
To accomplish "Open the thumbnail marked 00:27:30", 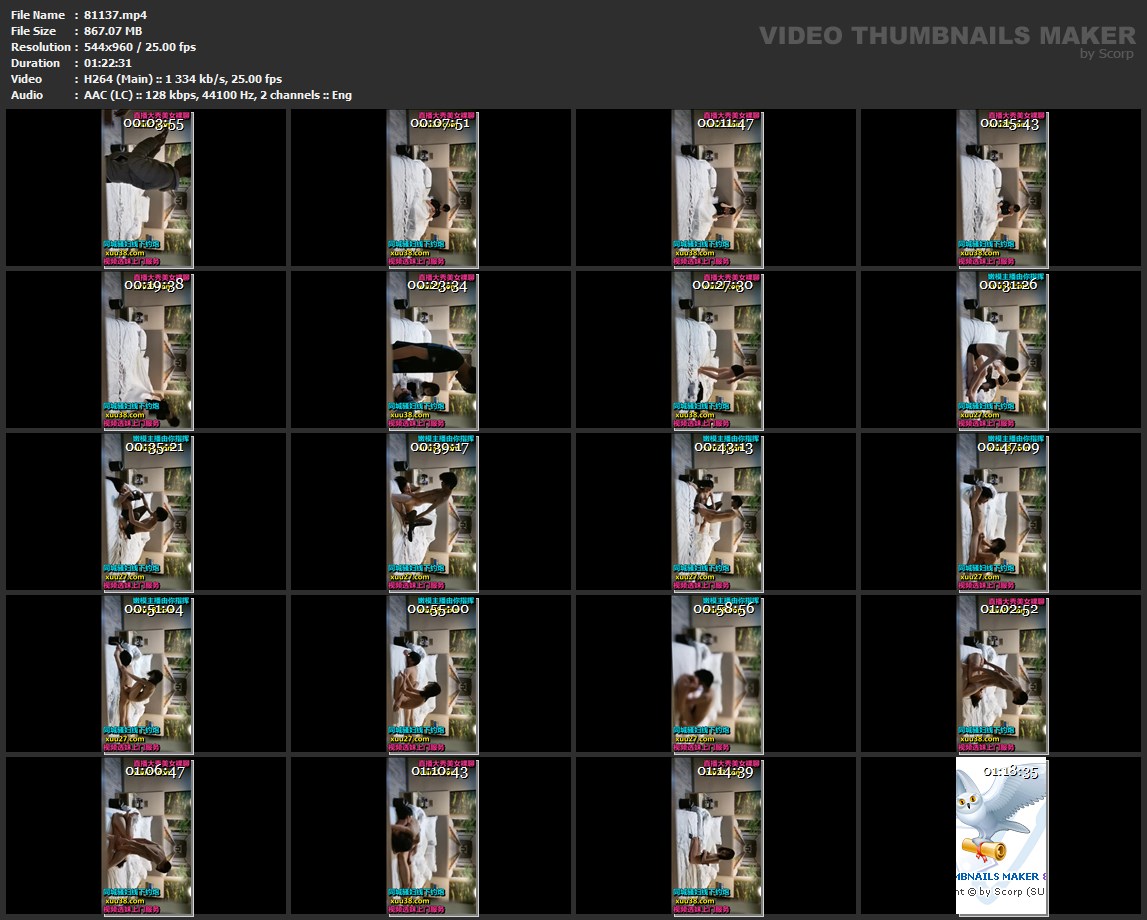I will 717,350.
